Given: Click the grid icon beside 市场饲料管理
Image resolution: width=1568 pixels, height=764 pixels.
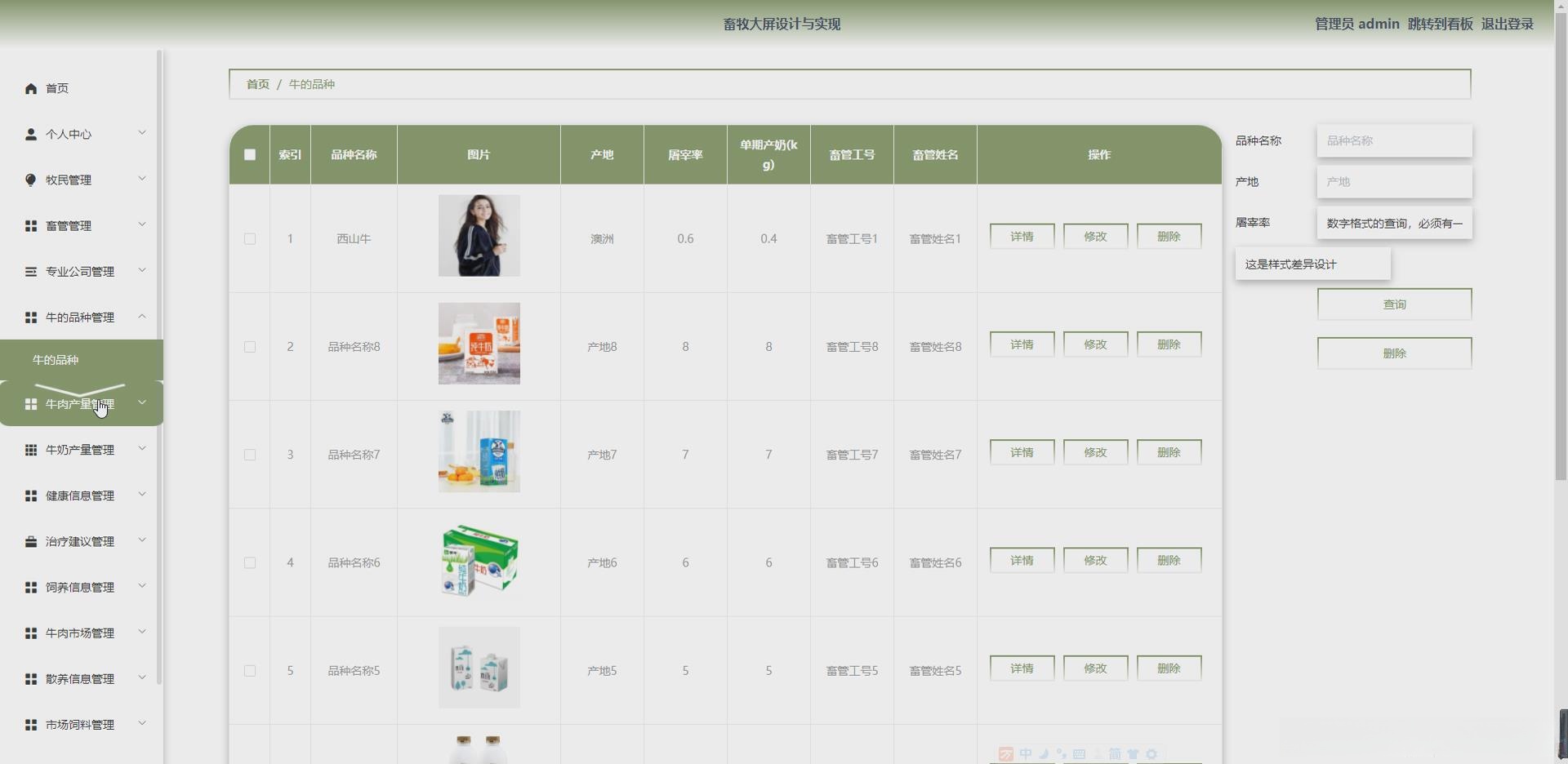Looking at the screenshot, I should pos(31,724).
